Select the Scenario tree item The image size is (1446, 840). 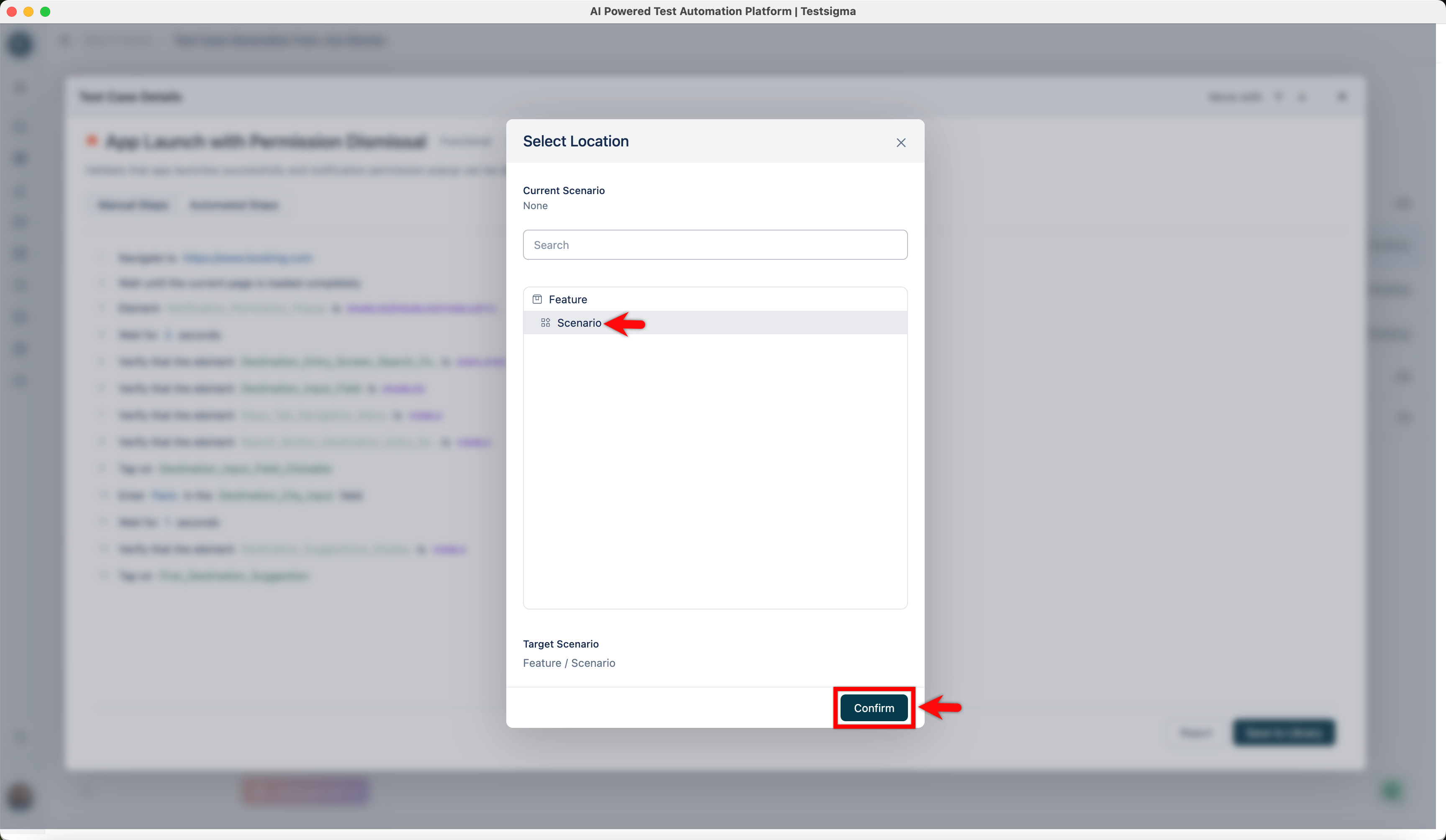pos(578,323)
